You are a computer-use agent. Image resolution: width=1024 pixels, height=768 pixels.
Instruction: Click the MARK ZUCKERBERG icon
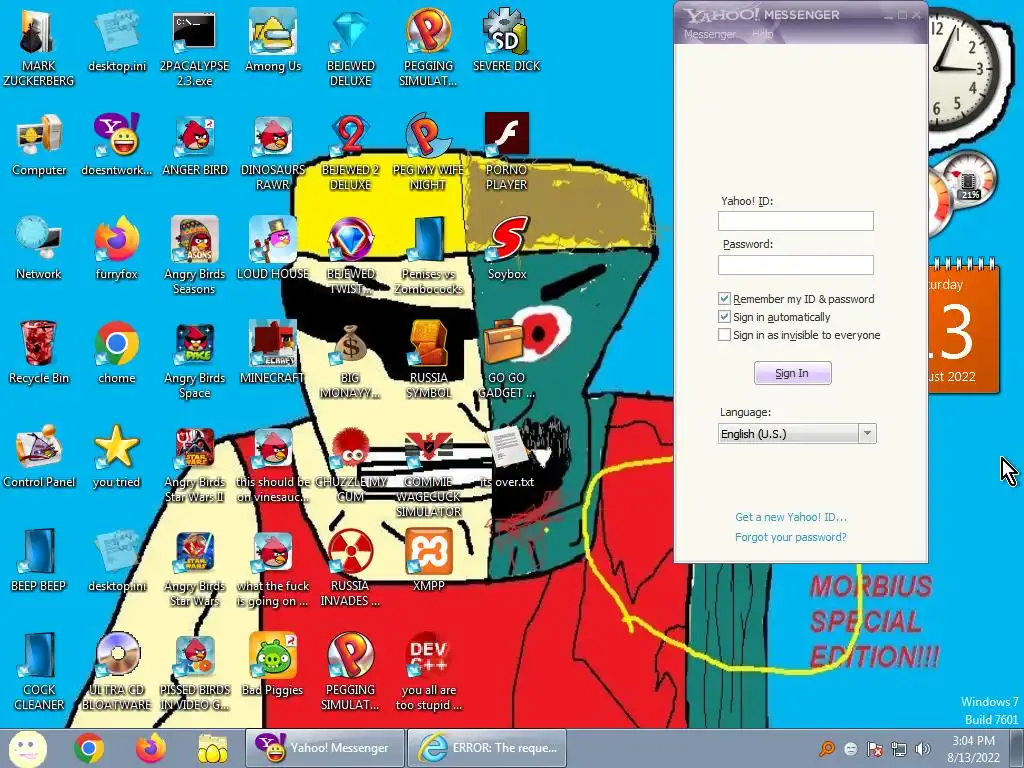(39, 46)
